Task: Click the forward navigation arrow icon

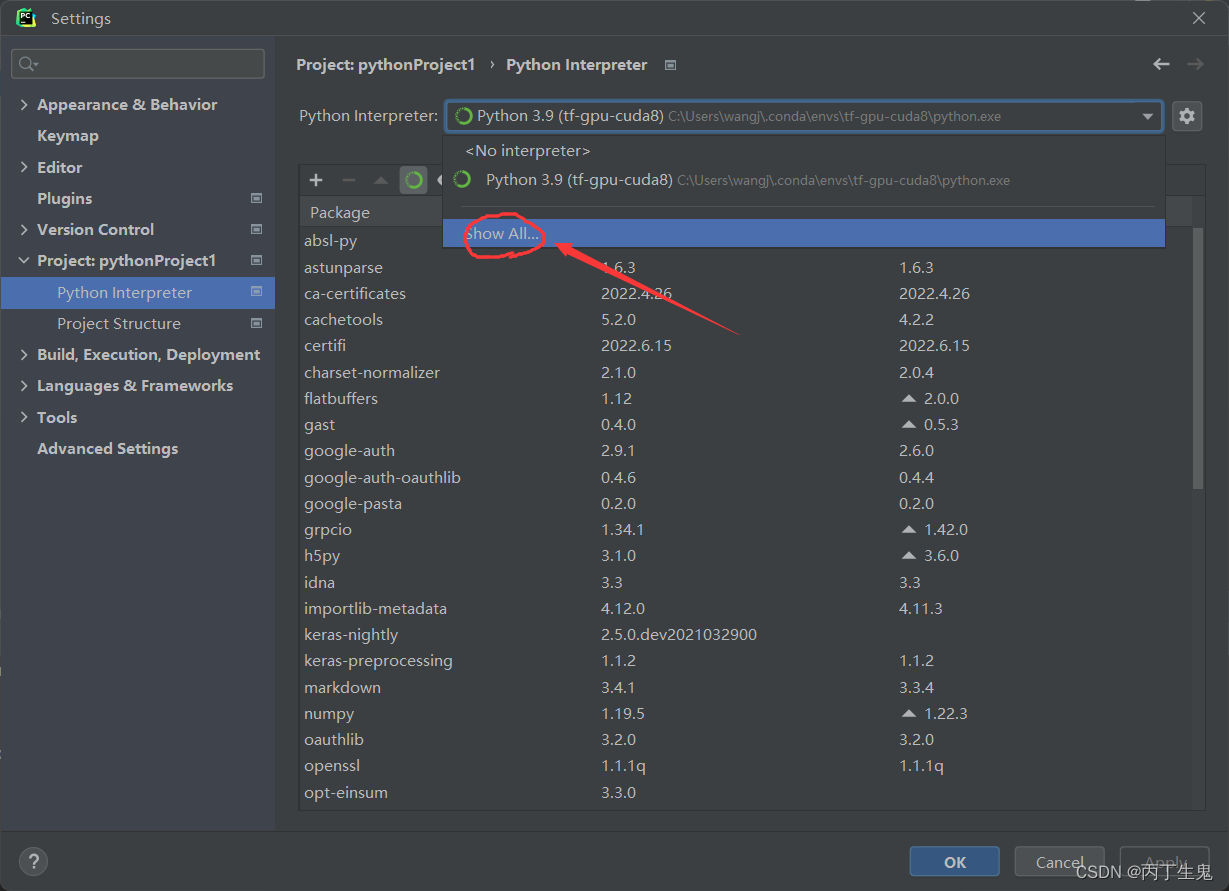Action: tap(1195, 64)
